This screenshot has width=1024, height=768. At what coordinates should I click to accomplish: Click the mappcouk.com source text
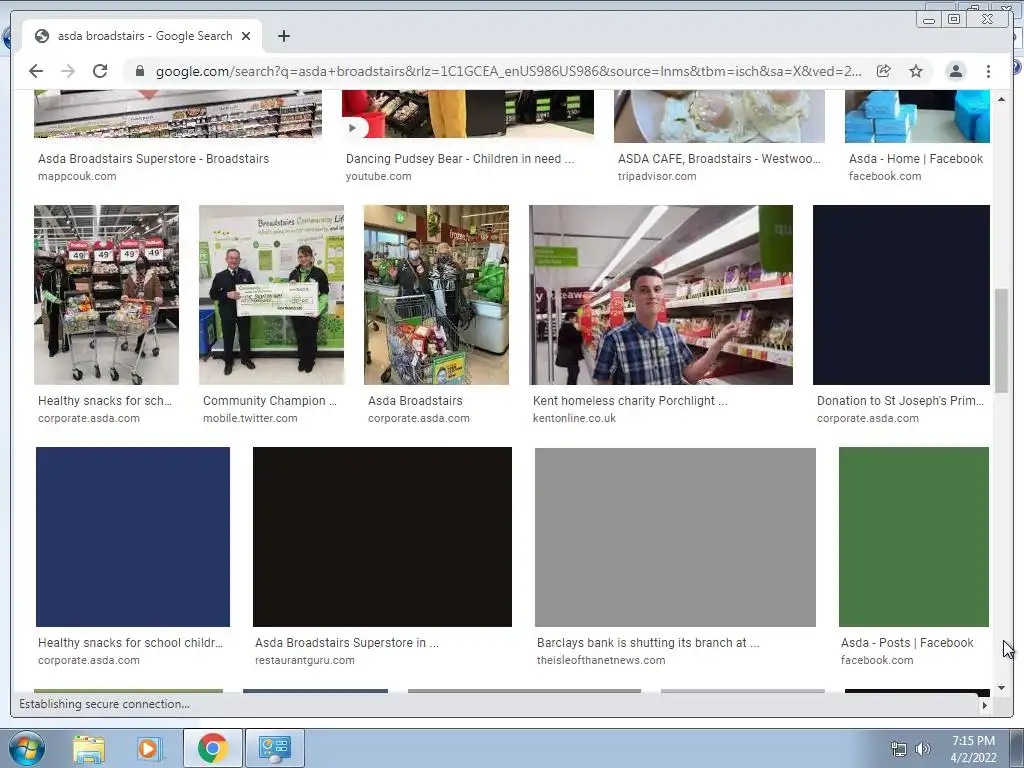point(77,176)
